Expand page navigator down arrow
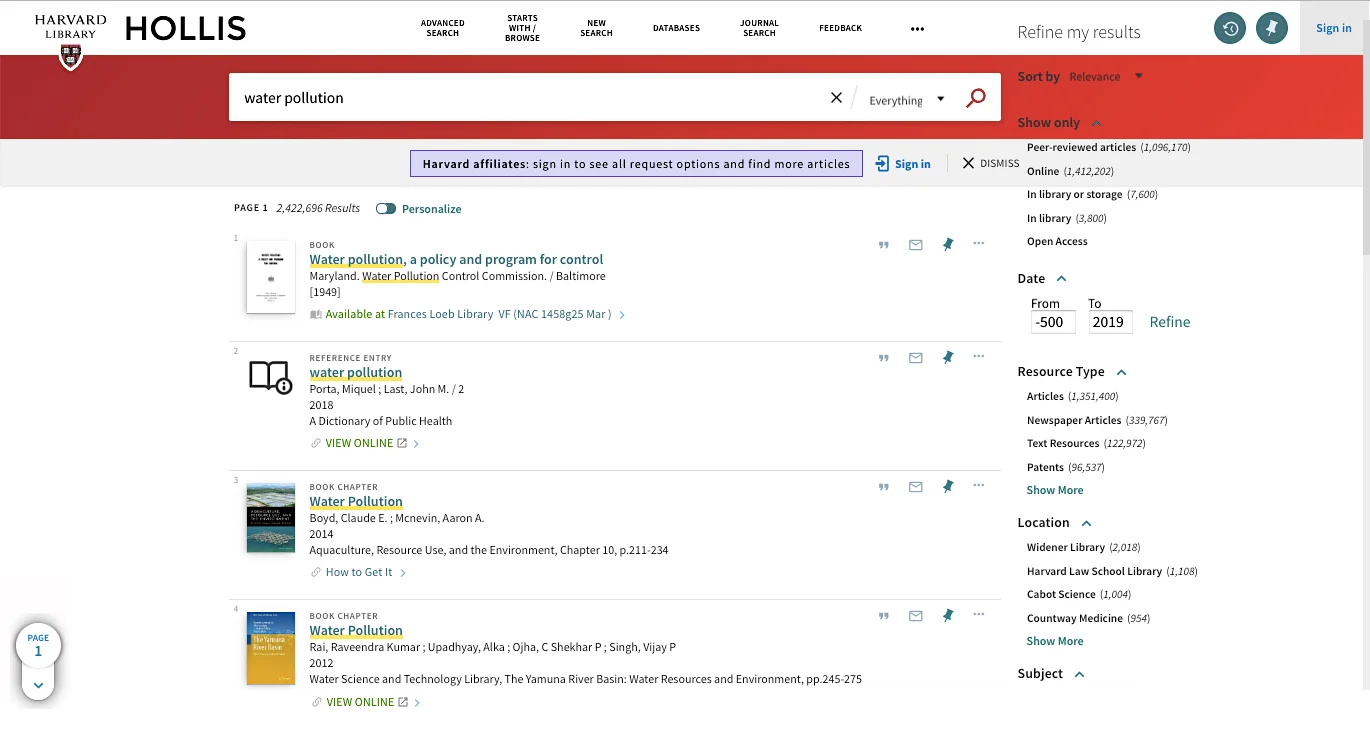 (x=38, y=685)
